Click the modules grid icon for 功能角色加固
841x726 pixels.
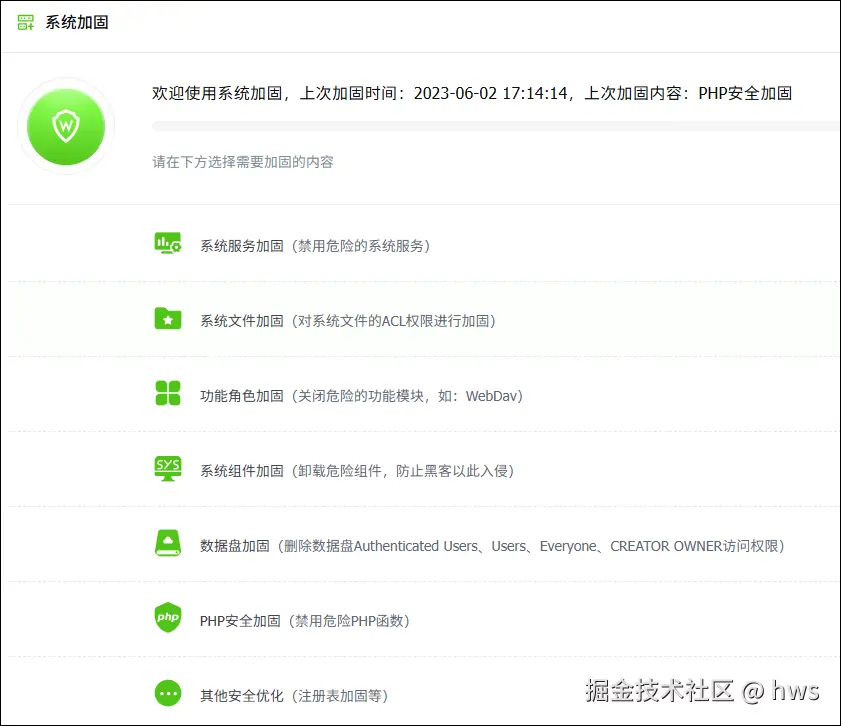click(168, 394)
